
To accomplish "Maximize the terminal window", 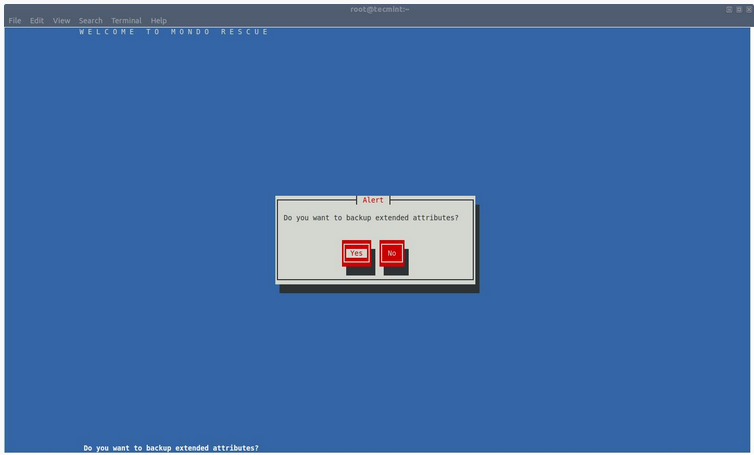I will pyautogui.click(x=738, y=9).
